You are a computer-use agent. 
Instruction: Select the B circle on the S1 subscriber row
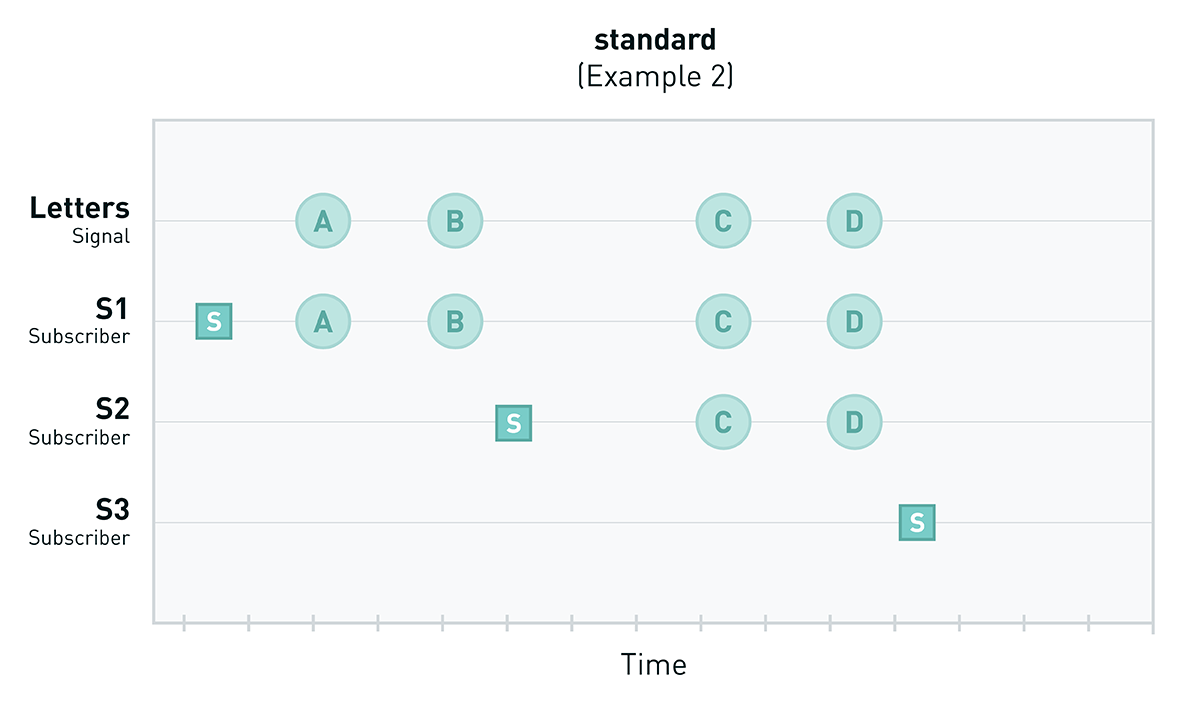tap(455, 321)
